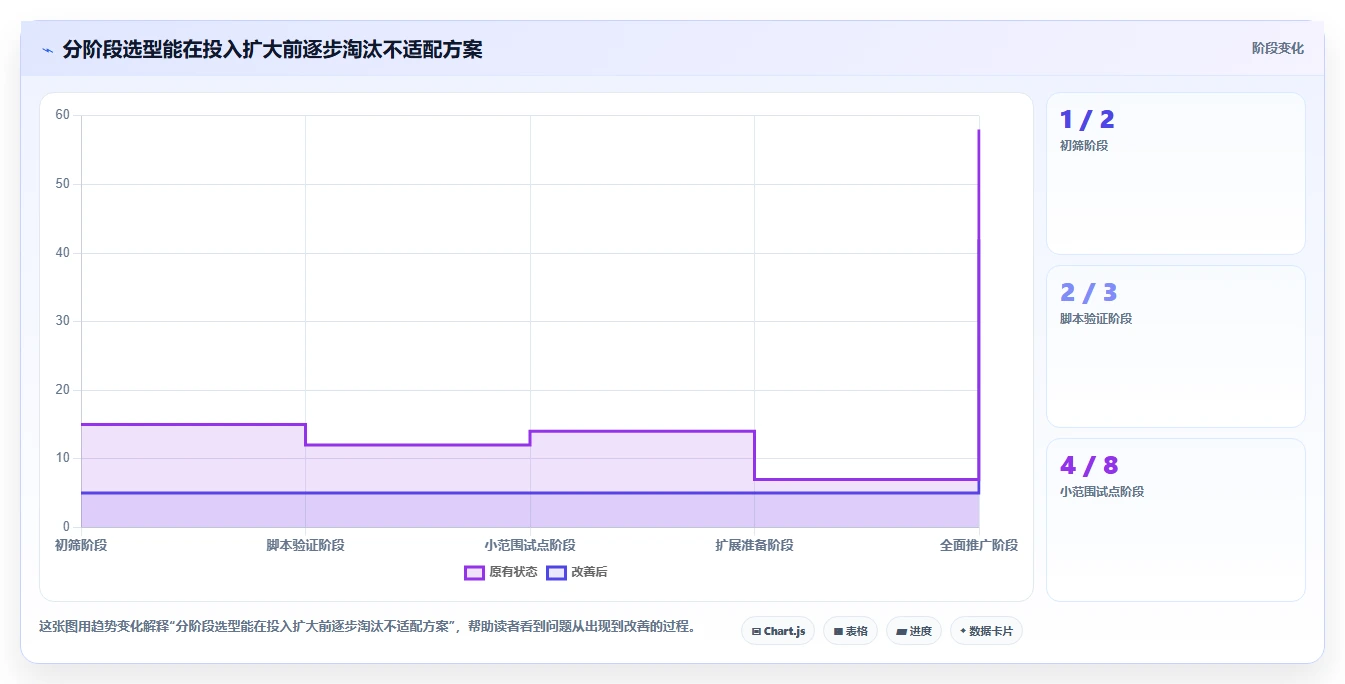Click the 初筛阶段 x-axis label
Screen dimensions: 1345x684
click(x=81, y=545)
